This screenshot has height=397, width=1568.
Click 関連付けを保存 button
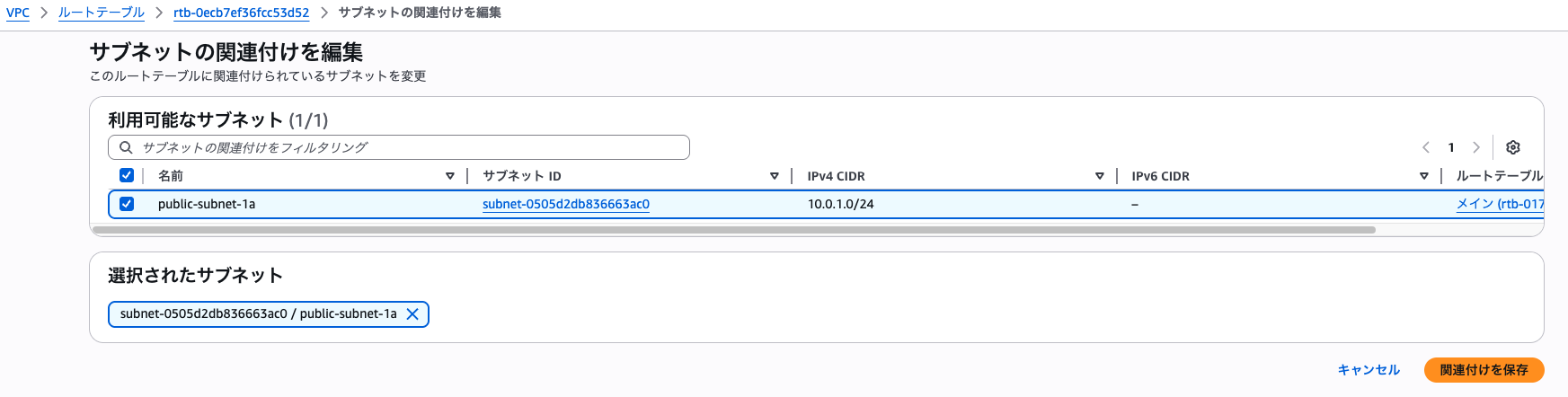pos(1484,370)
